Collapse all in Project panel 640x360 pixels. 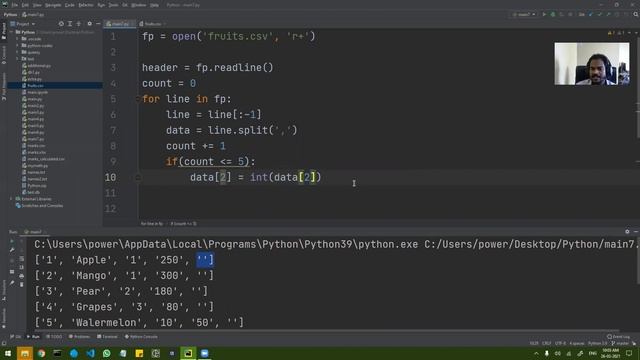pos(79,24)
